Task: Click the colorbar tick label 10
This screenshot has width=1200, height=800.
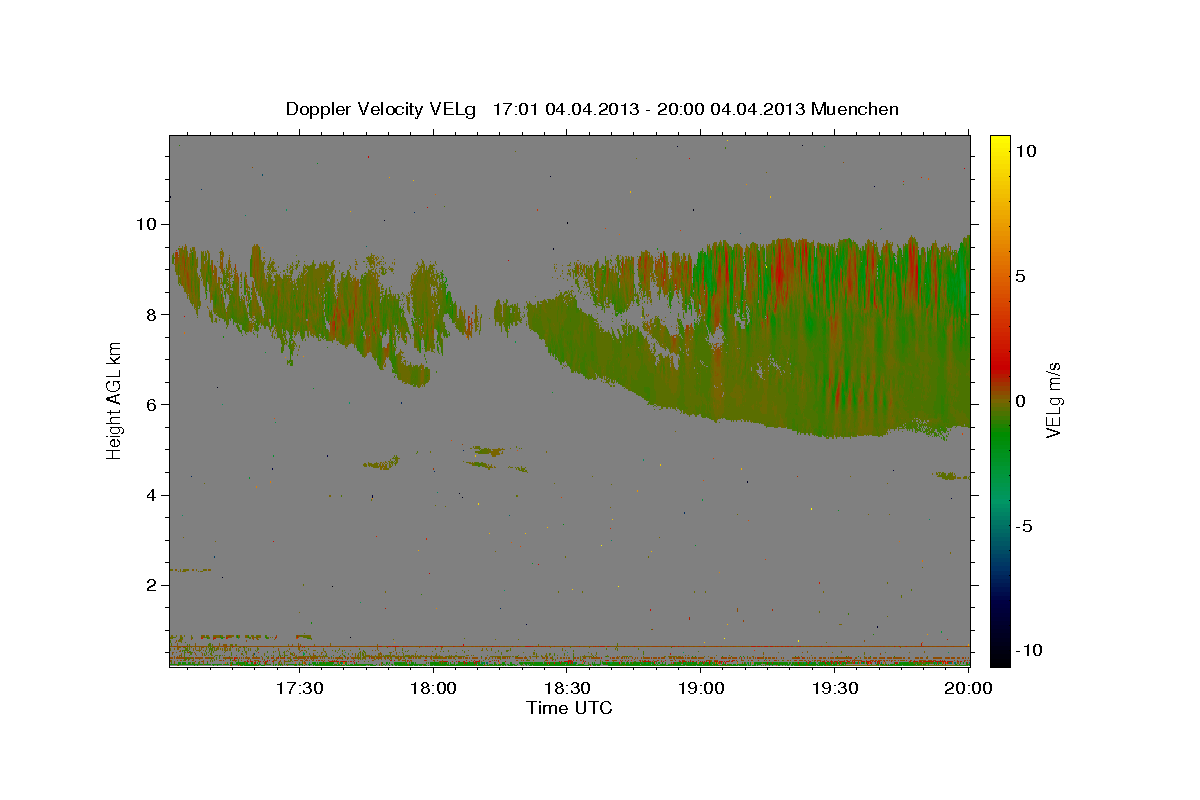Action: [1025, 150]
